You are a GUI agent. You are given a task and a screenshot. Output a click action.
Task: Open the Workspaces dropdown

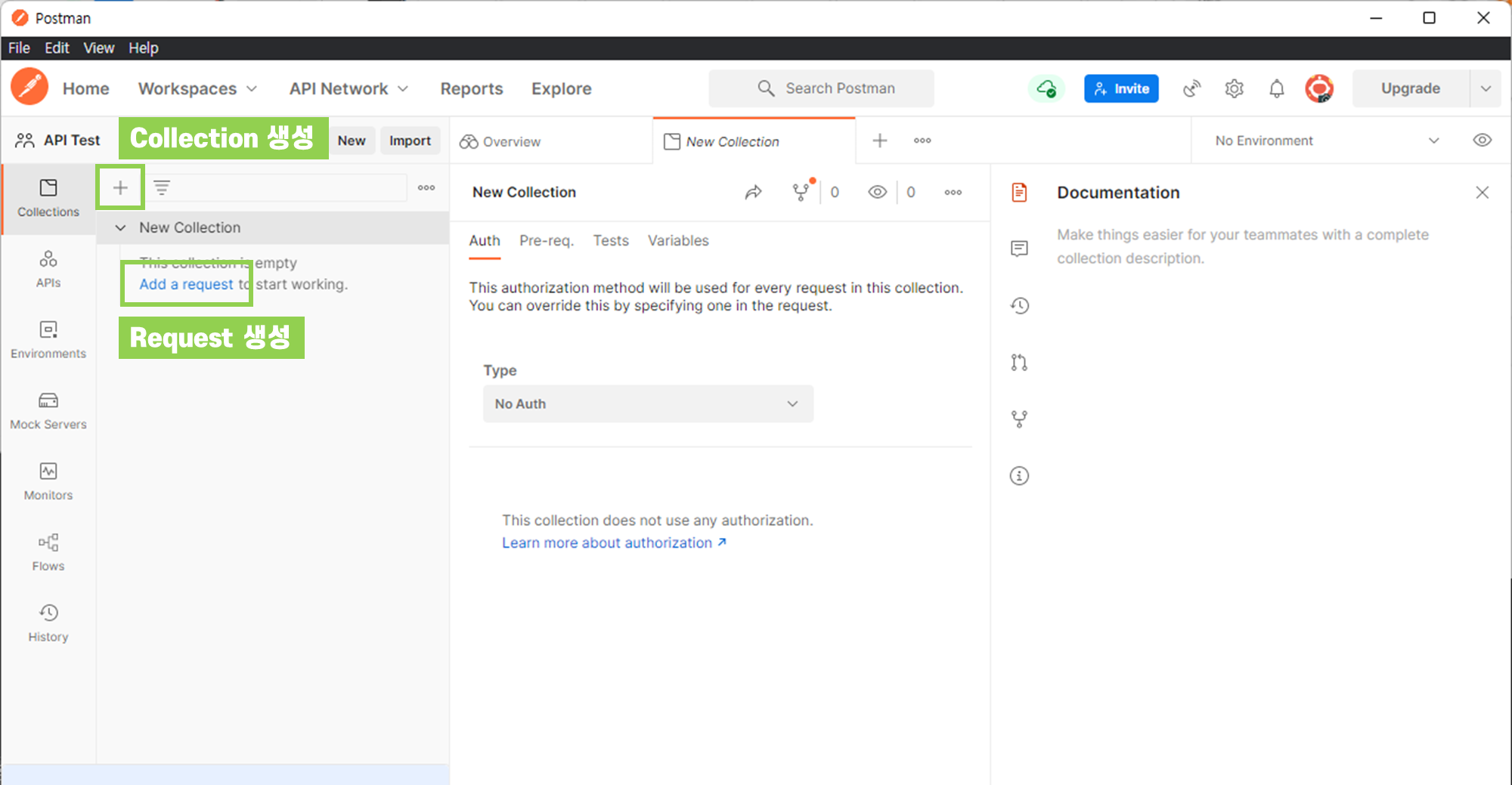[x=197, y=88]
